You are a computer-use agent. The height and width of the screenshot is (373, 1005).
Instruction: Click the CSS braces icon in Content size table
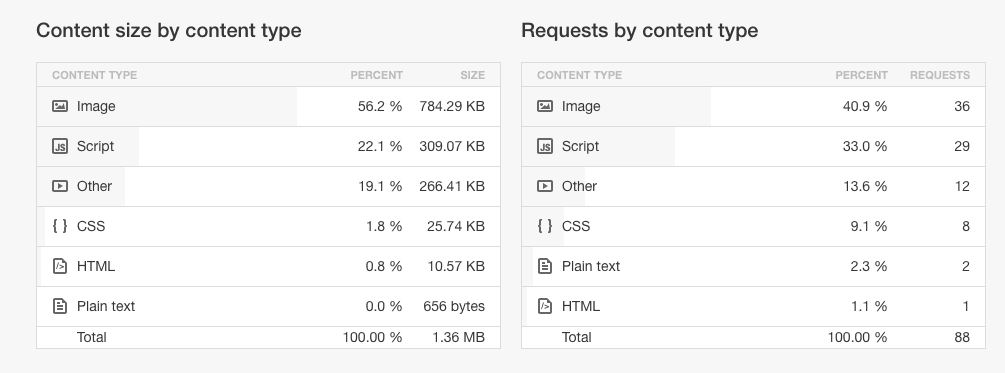pyautogui.click(x=60, y=226)
